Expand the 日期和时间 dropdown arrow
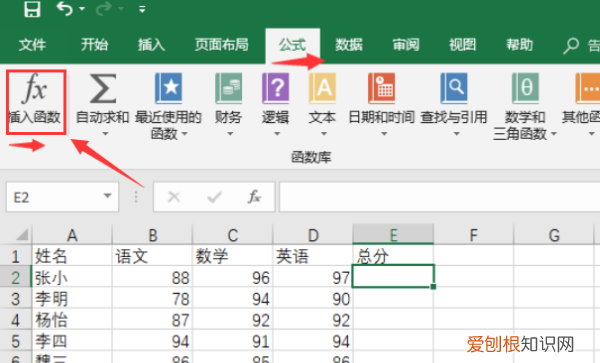The width and height of the screenshot is (600, 363). click(x=384, y=134)
